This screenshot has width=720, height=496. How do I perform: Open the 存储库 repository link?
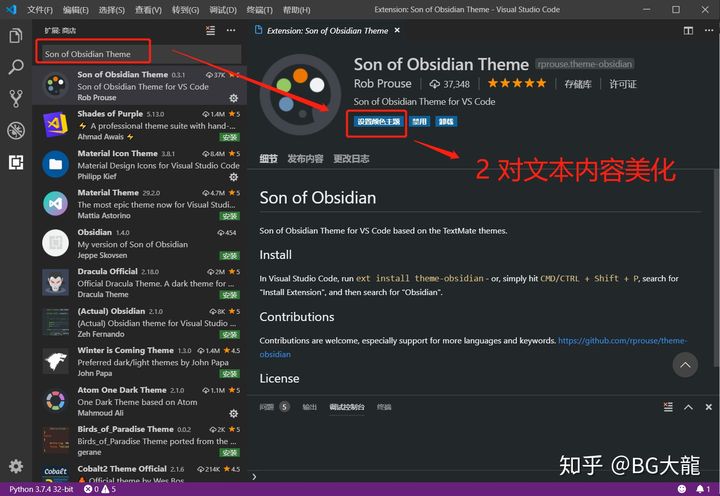coord(578,84)
